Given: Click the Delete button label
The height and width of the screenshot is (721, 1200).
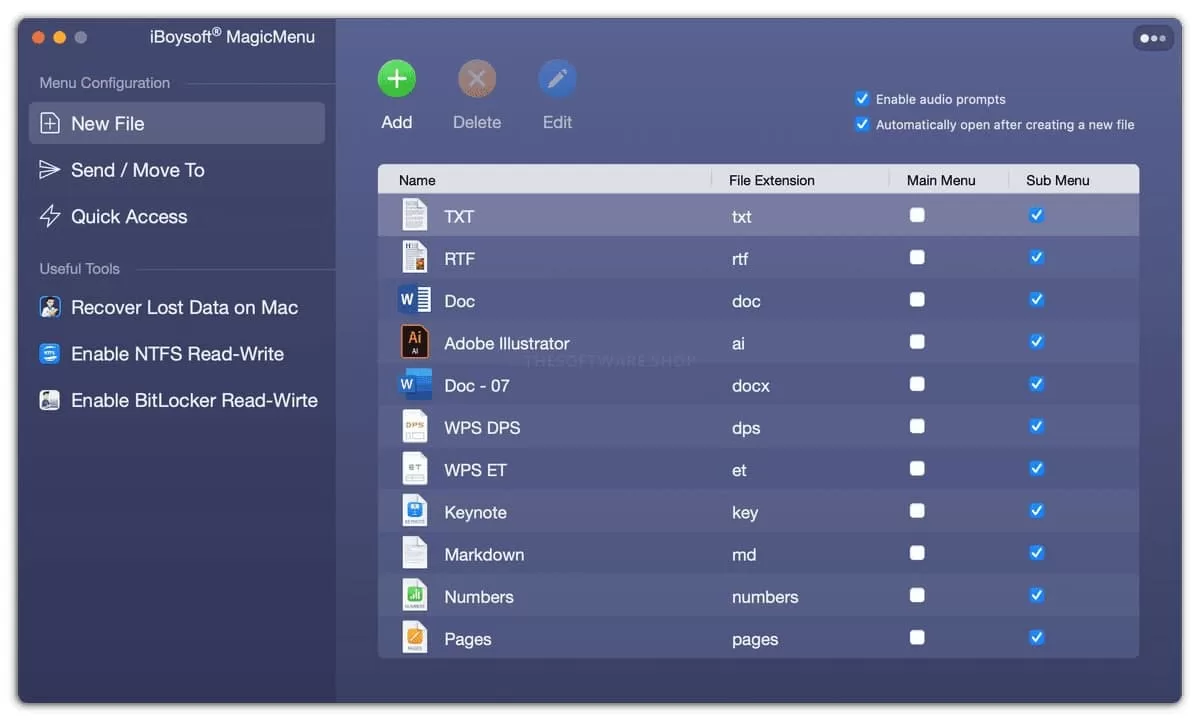Looking at the screenshot, I should [x=477, y=122].
